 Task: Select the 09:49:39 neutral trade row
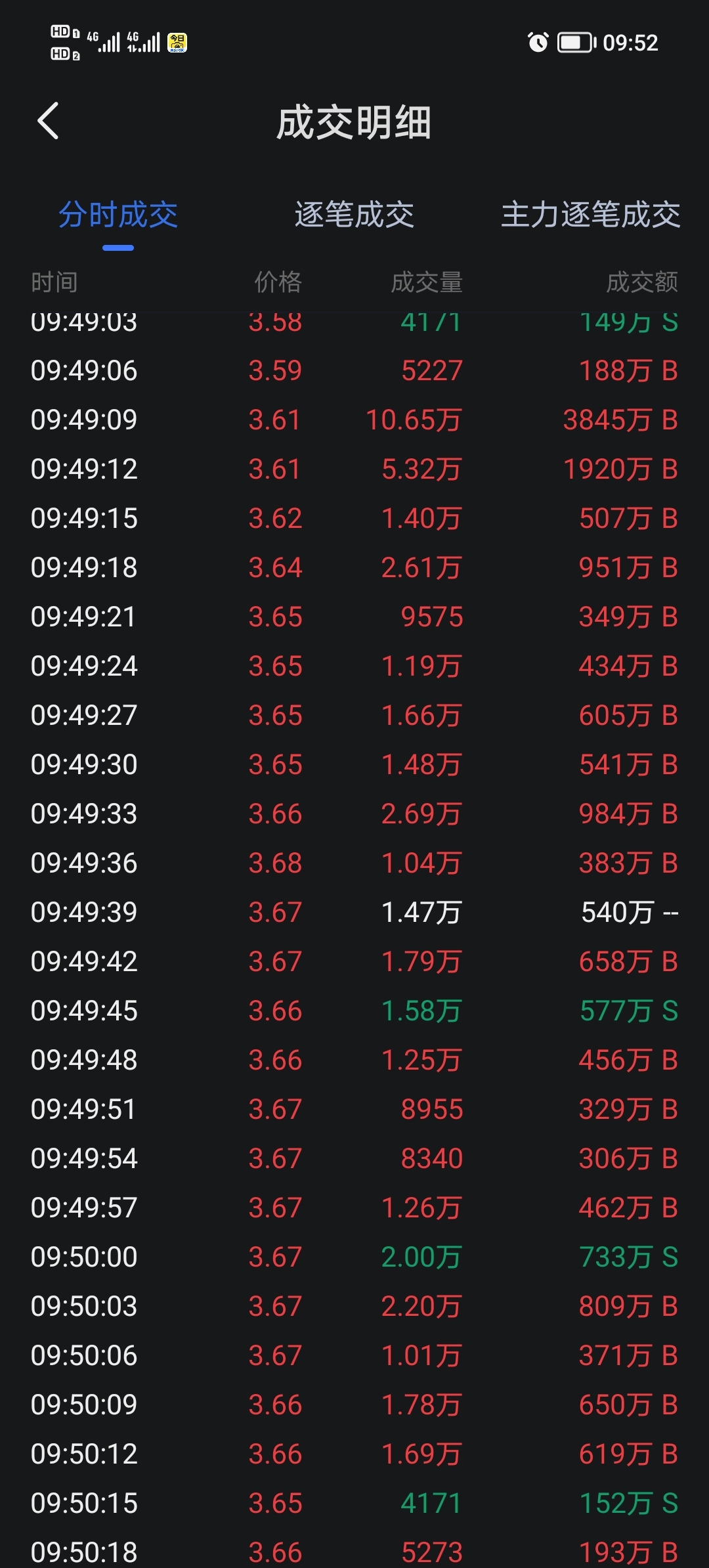[354, 912]
